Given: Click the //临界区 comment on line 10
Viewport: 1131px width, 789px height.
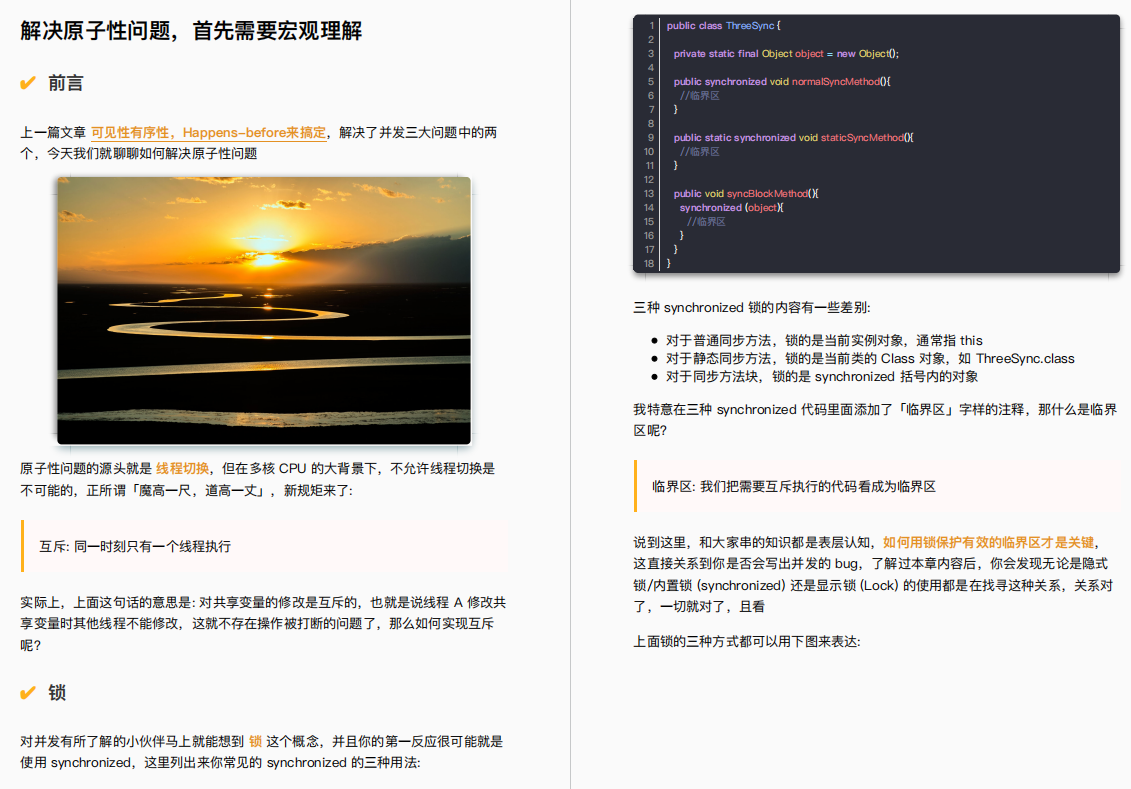Looking at the screenshot, I should point(700,152).
